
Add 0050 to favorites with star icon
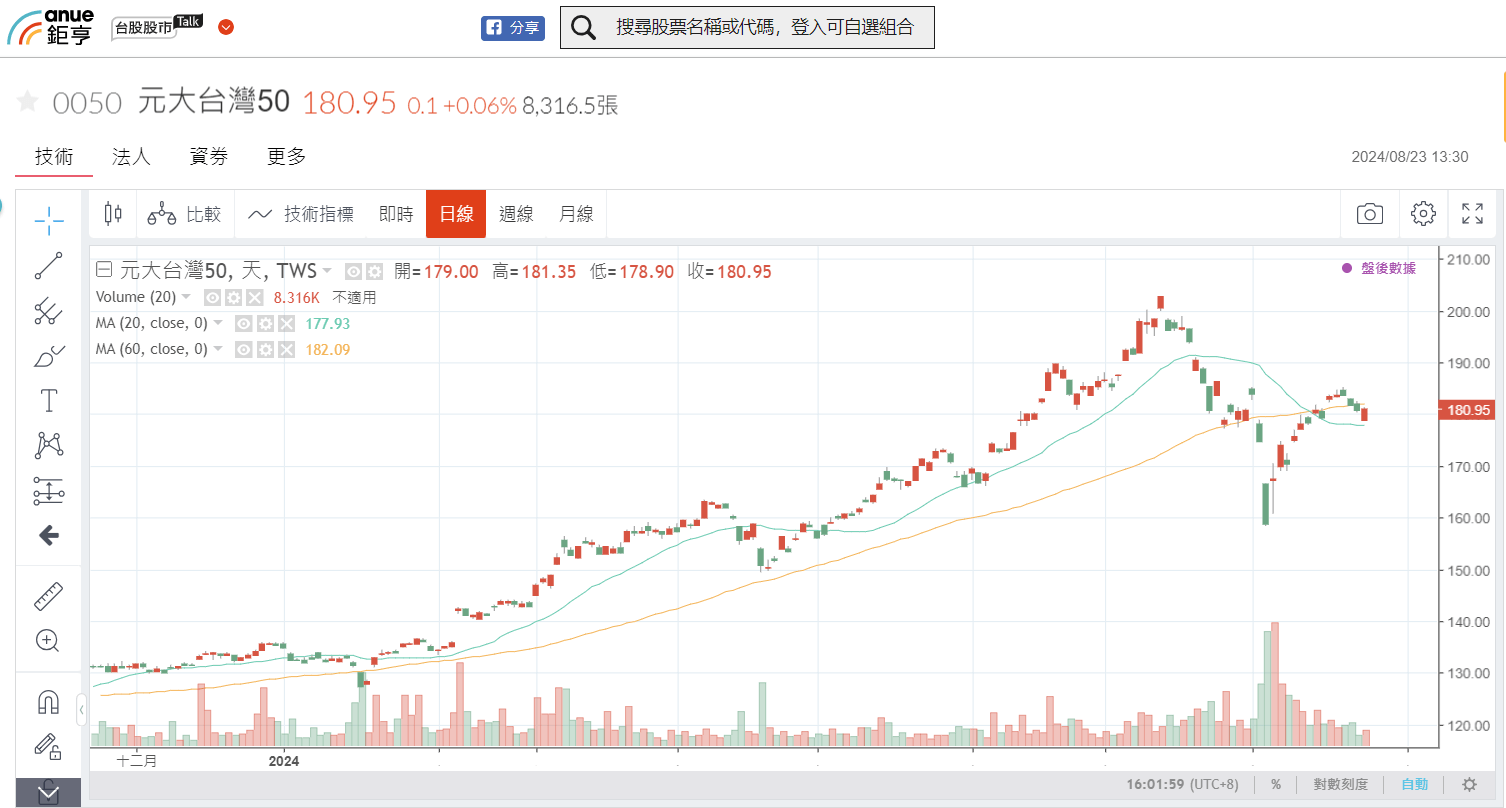[x=28, y=101]
